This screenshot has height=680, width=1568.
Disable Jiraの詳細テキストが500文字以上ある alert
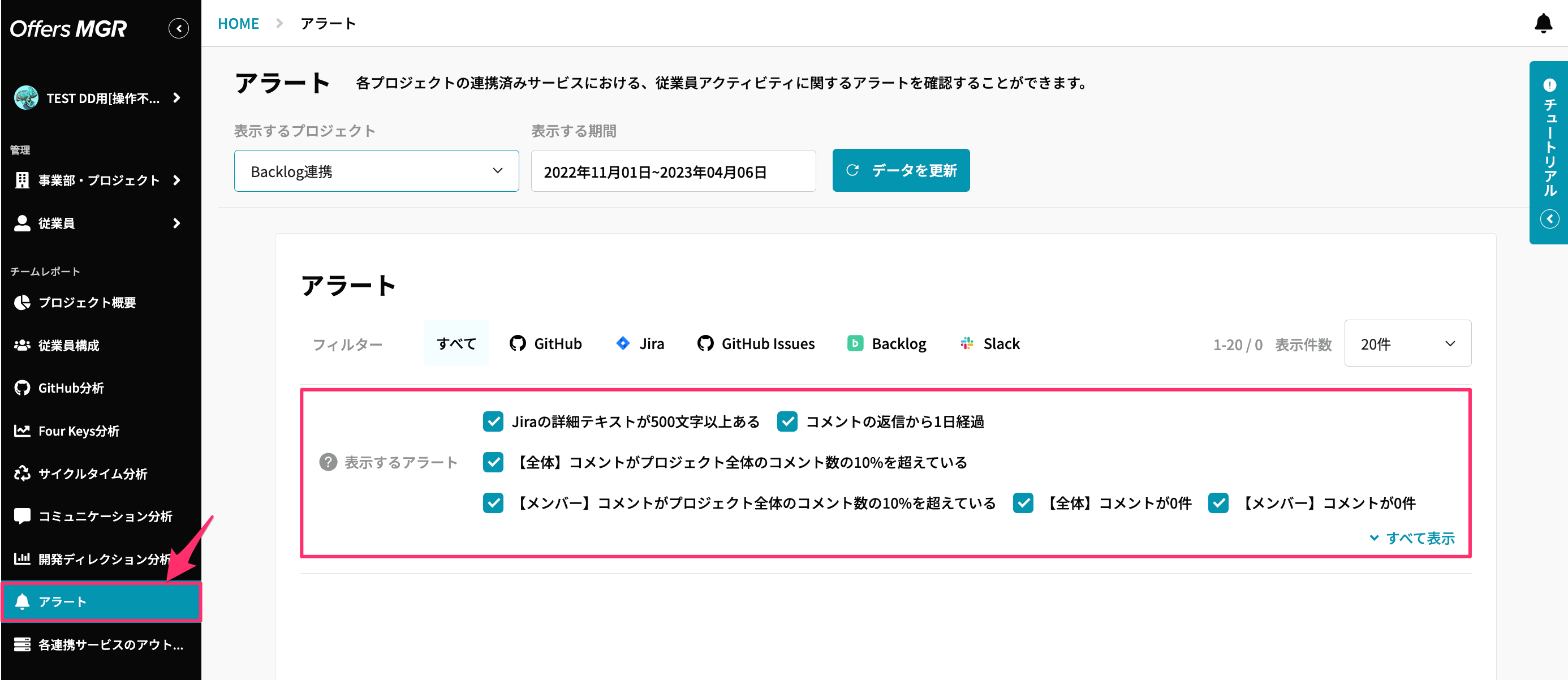(x=493, y=421)
